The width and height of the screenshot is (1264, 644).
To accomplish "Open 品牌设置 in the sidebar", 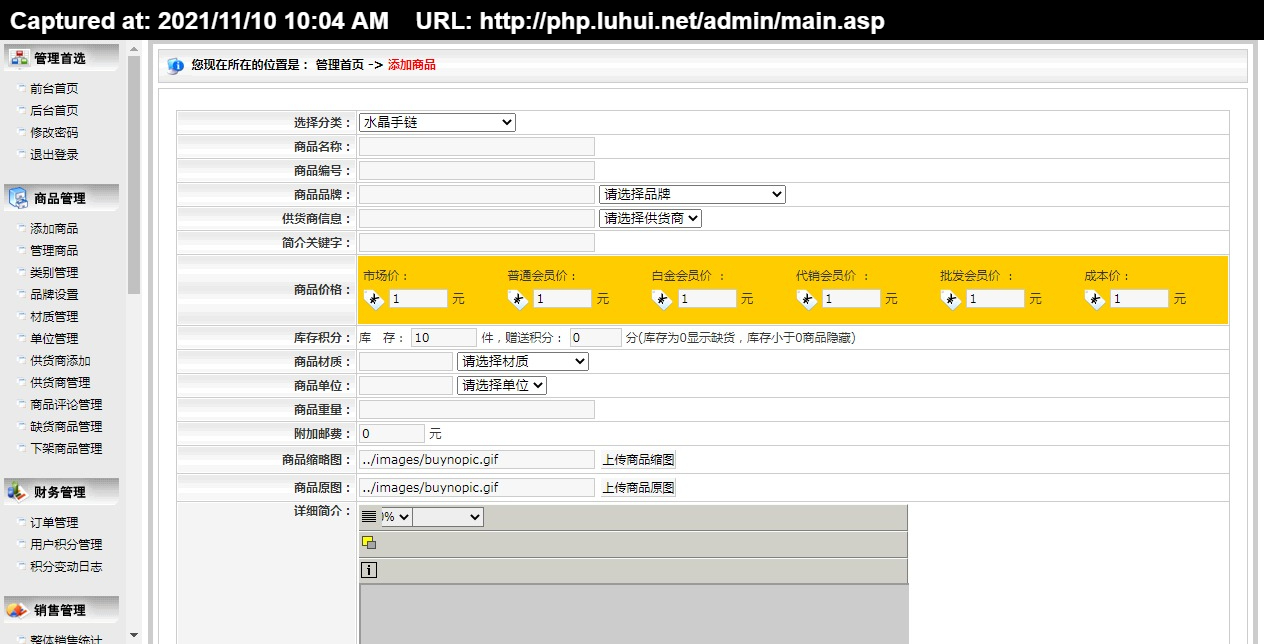I will tap(54, 295).
